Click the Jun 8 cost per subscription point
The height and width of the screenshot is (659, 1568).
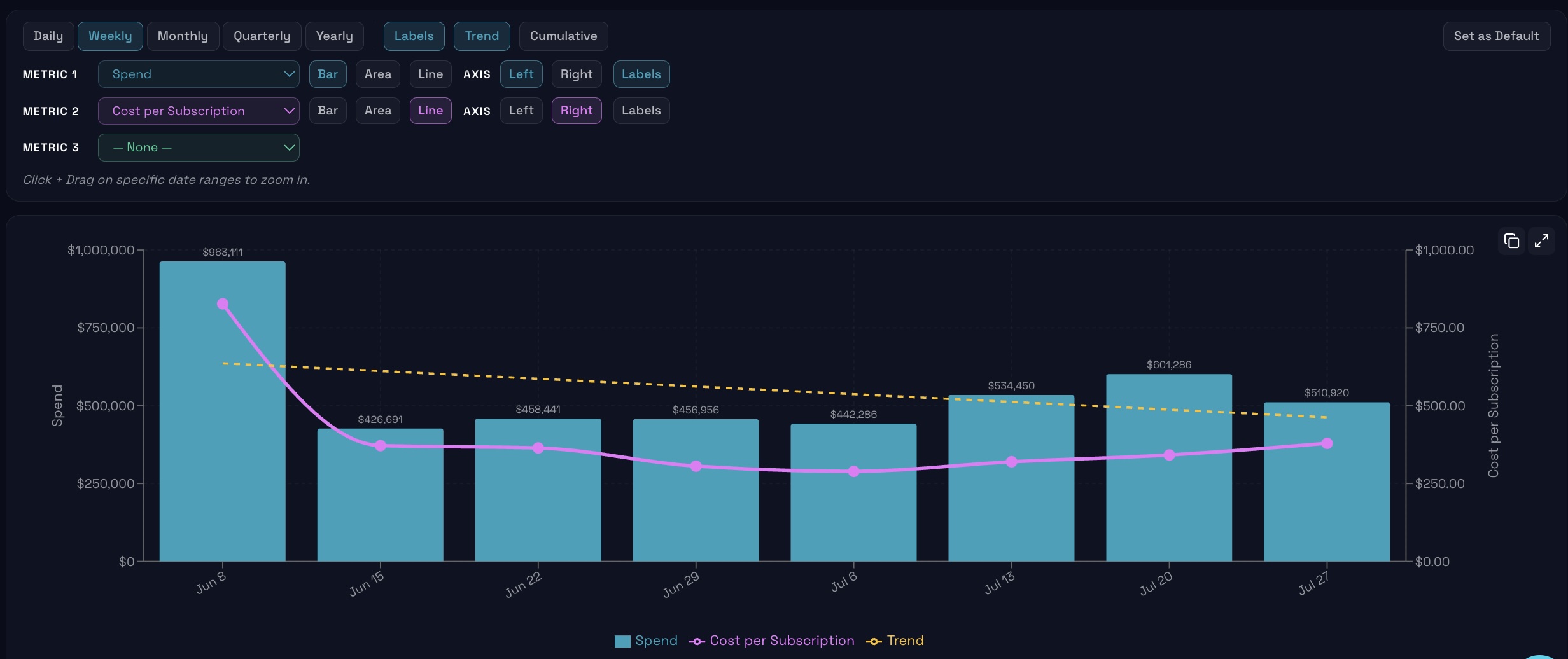pos(223,304)
